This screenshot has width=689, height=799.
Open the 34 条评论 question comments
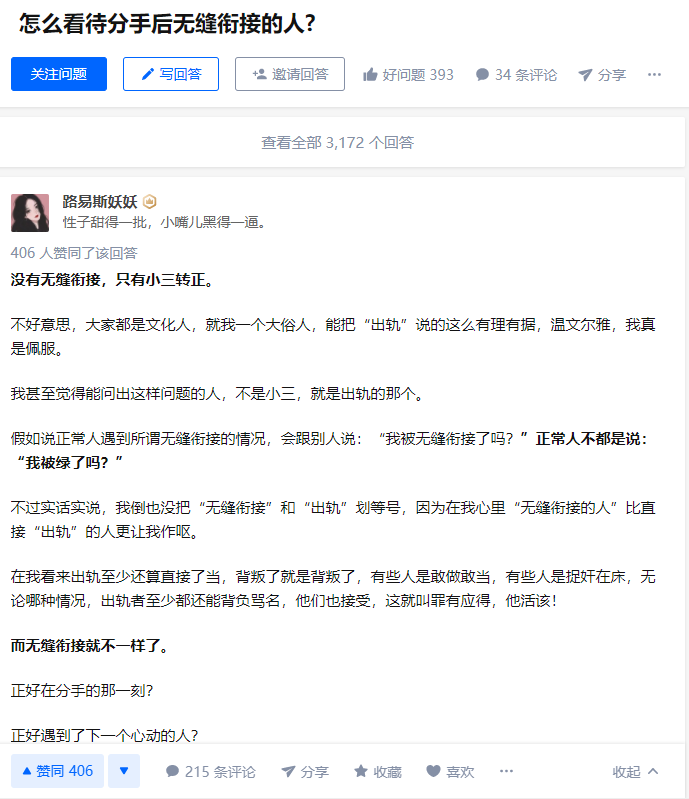[516, 75]
